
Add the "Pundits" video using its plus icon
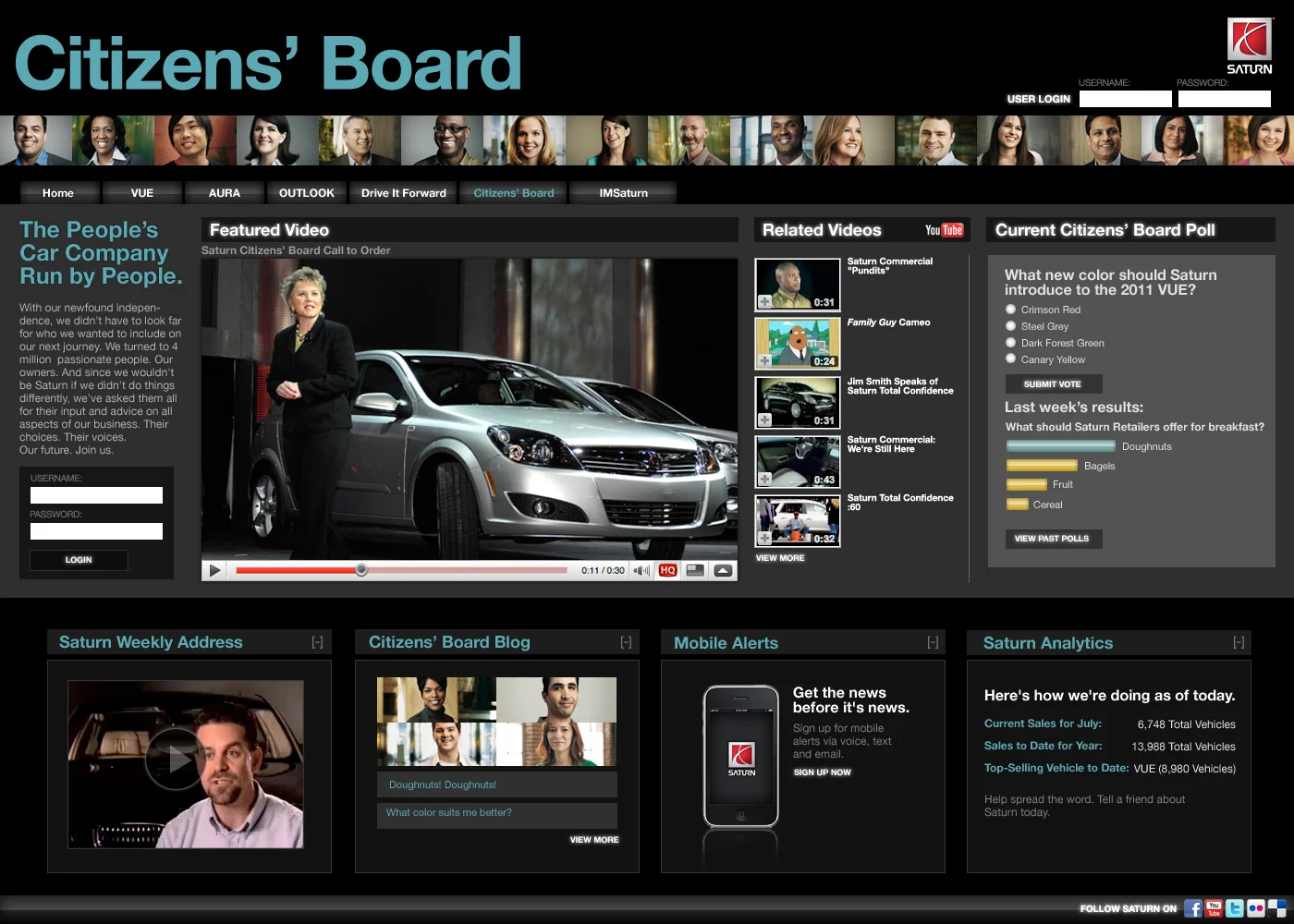coord(765,301)
